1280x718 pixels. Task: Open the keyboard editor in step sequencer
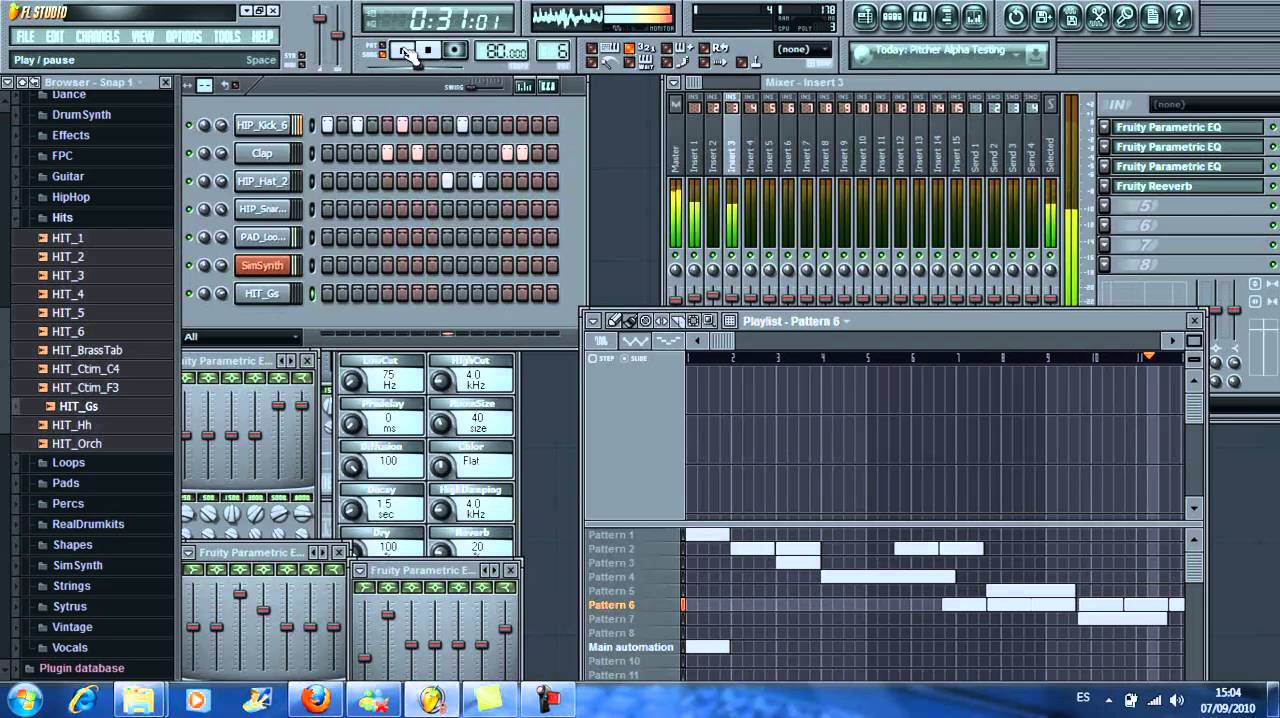(547, 87)
